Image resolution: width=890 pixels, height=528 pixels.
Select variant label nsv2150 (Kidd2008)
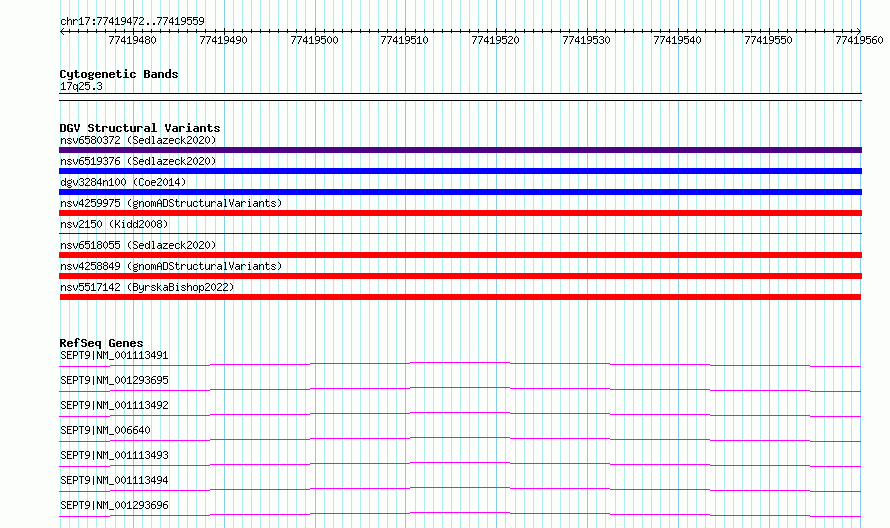(x=114, y=224)
